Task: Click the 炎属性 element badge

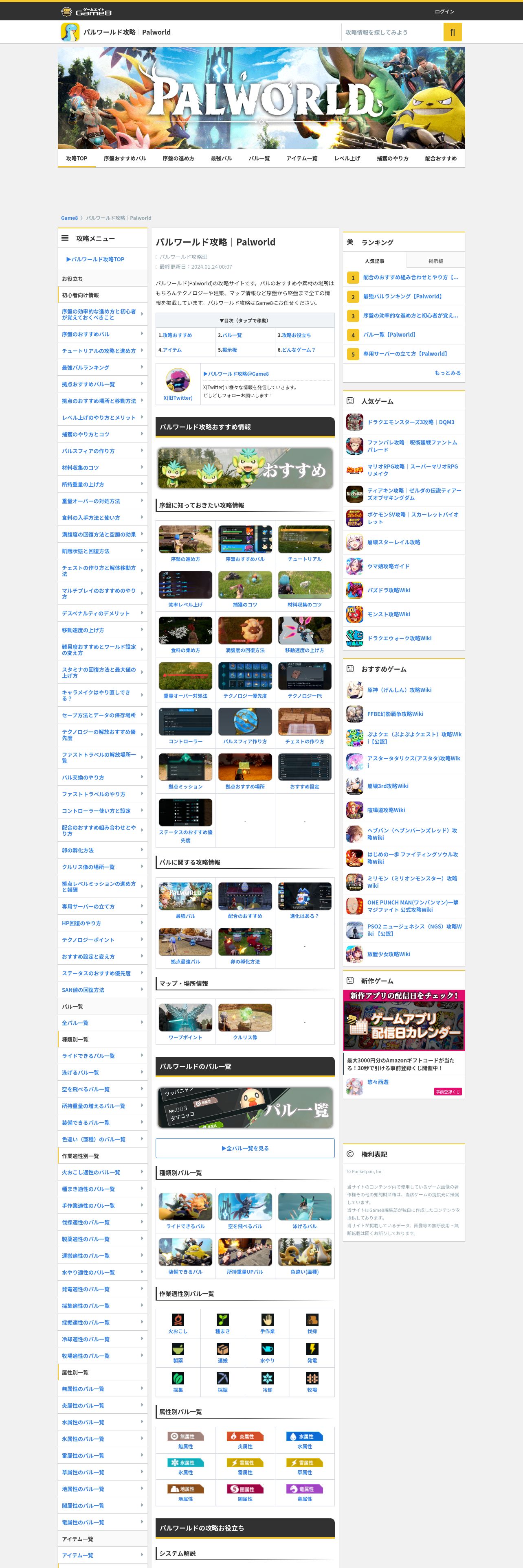Action: pos(245,1436)
